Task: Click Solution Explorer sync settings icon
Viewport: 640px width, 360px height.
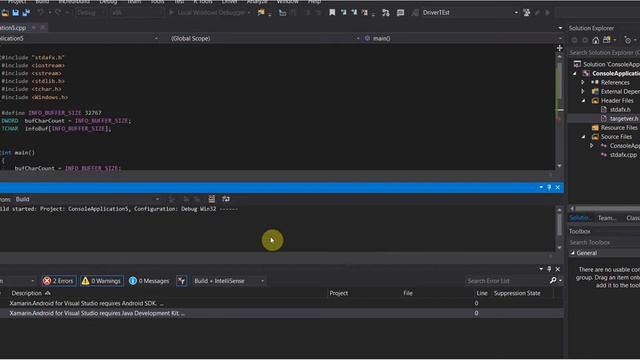Action: click(x=627, y=40)
